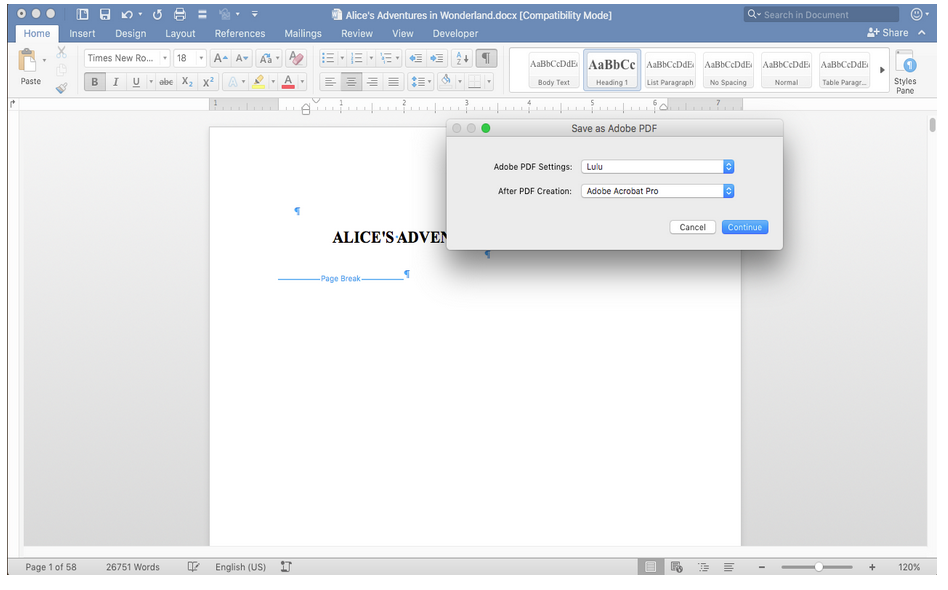
Task: Click the Undo arrow icon
Action: [x=126, y=15]
